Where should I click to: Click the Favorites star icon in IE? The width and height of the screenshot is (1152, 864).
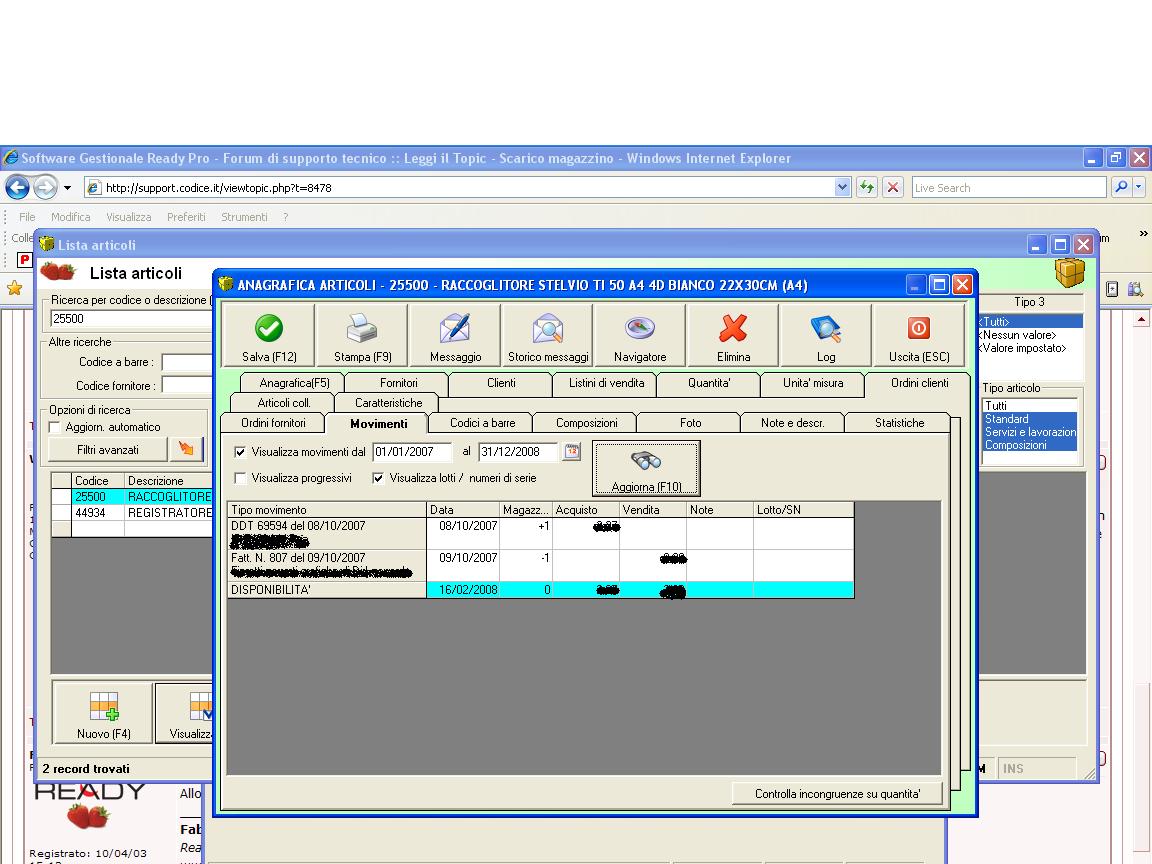(15, 289)
